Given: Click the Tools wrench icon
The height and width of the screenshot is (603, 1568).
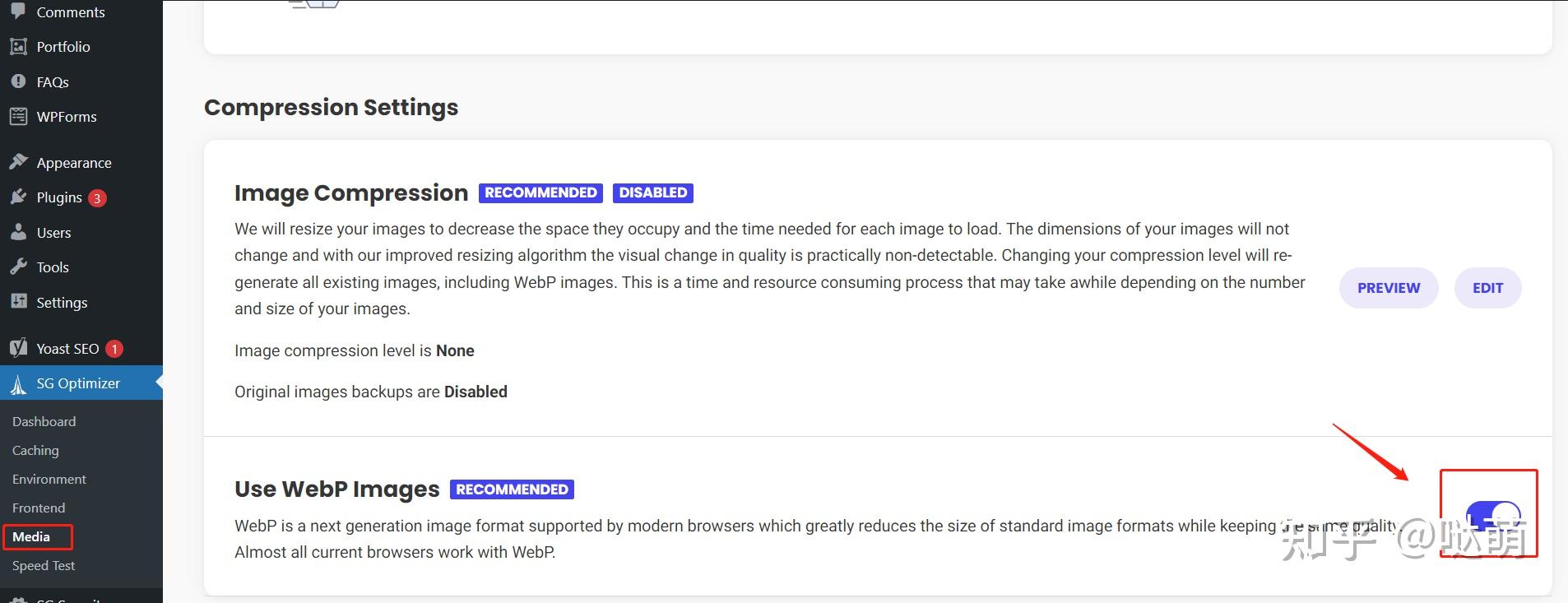Looking at the screenshot, I should point(18,267).
